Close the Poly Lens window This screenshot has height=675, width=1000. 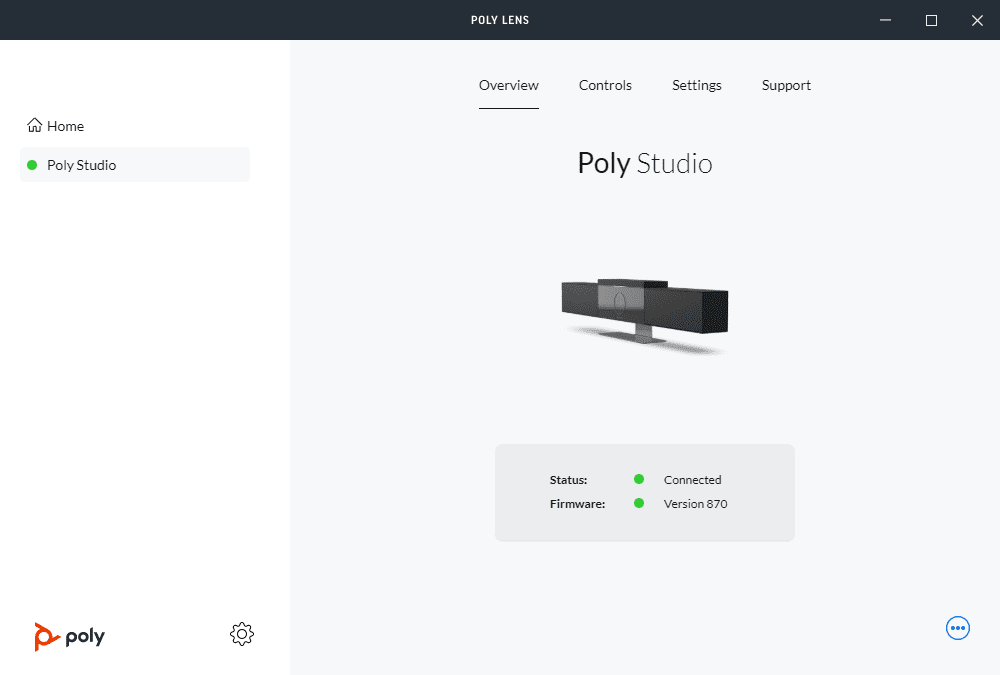[x=977, y=20]
